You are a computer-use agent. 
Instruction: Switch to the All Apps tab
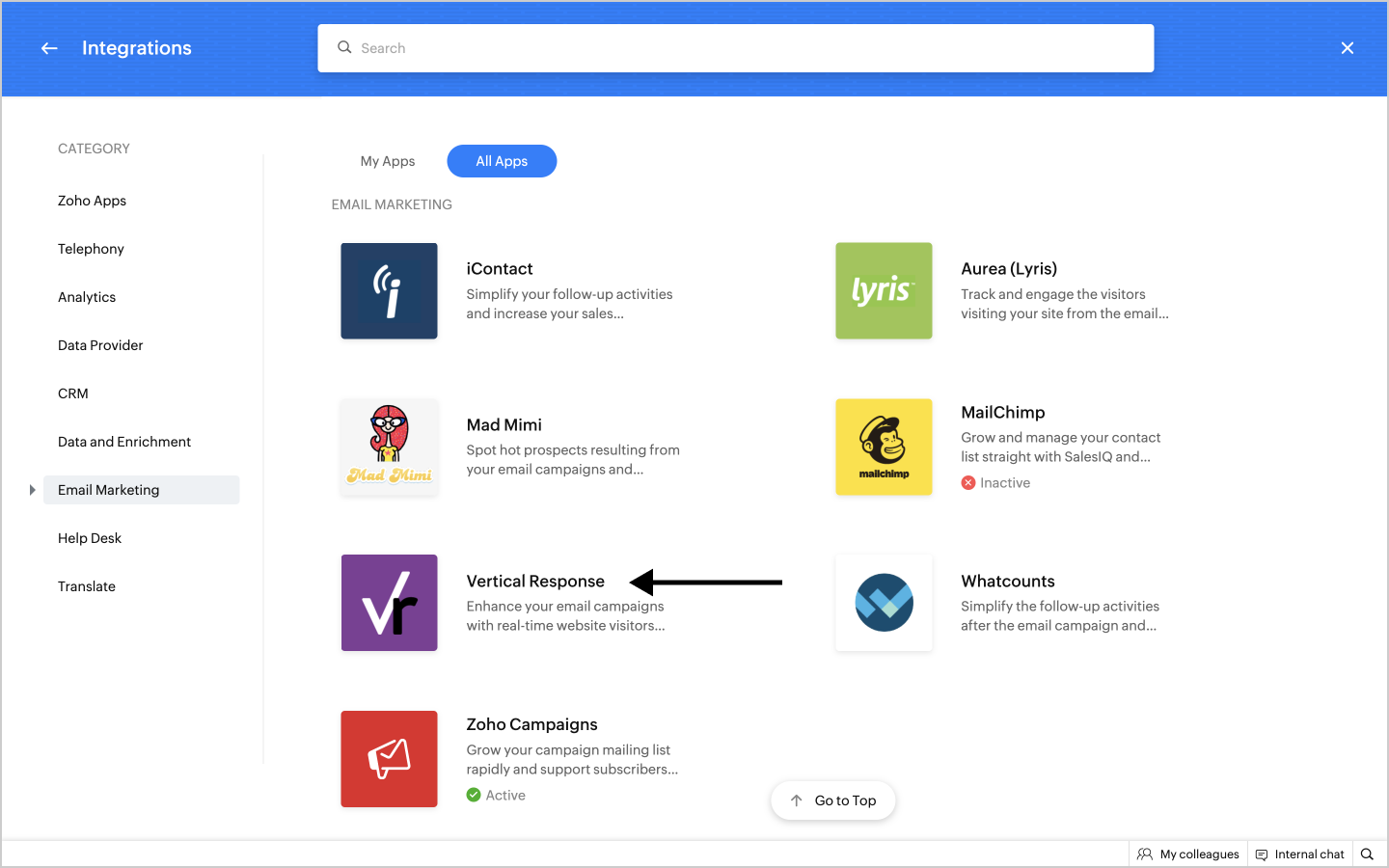(502, 161)
